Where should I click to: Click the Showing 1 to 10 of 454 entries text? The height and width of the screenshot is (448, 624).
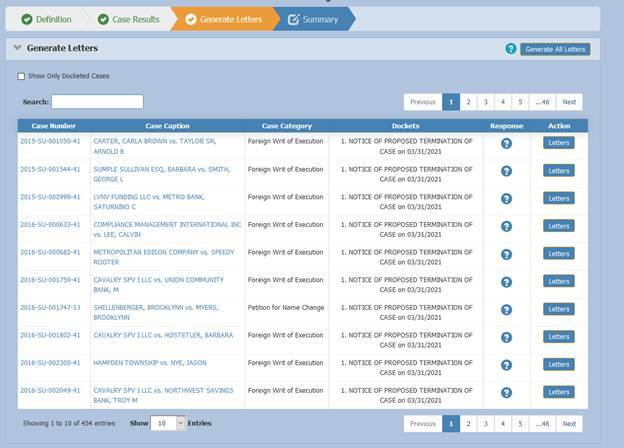coord(69,423)
